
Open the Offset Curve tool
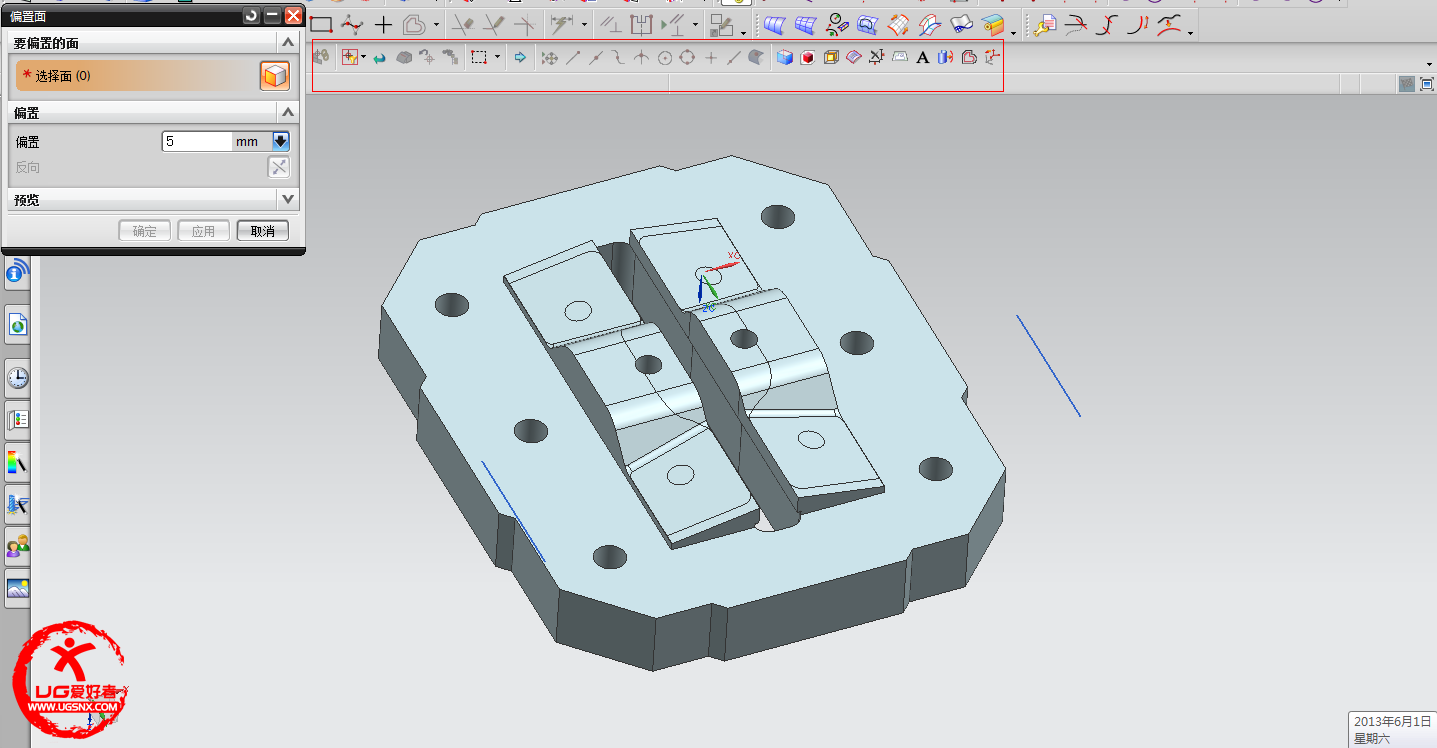pos(414,24)
